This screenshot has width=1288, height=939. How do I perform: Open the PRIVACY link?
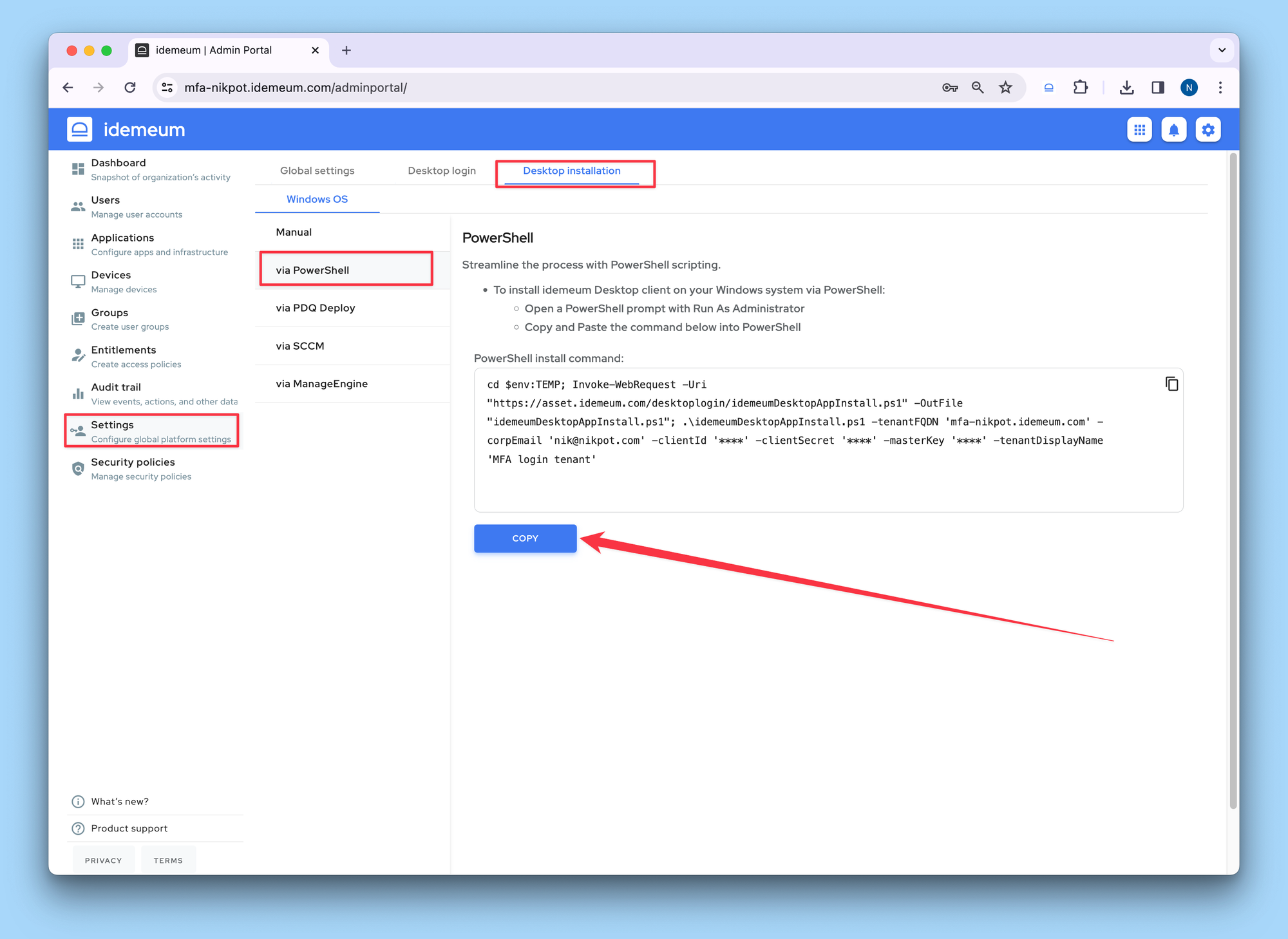[x=103, y=860]
